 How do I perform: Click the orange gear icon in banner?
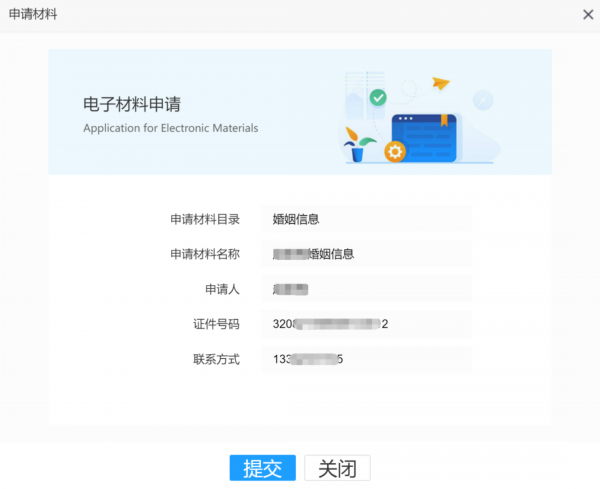pyautogui.click(x=395, y=152)
